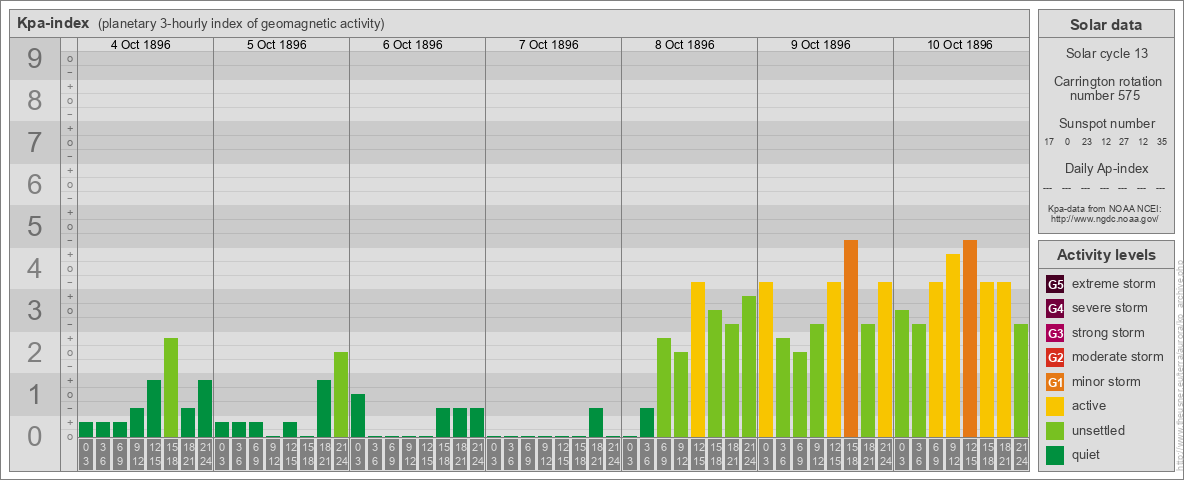Click the 'Activity levels' panel heading
Viewport: 1184px width, 480px height.
1106,255
